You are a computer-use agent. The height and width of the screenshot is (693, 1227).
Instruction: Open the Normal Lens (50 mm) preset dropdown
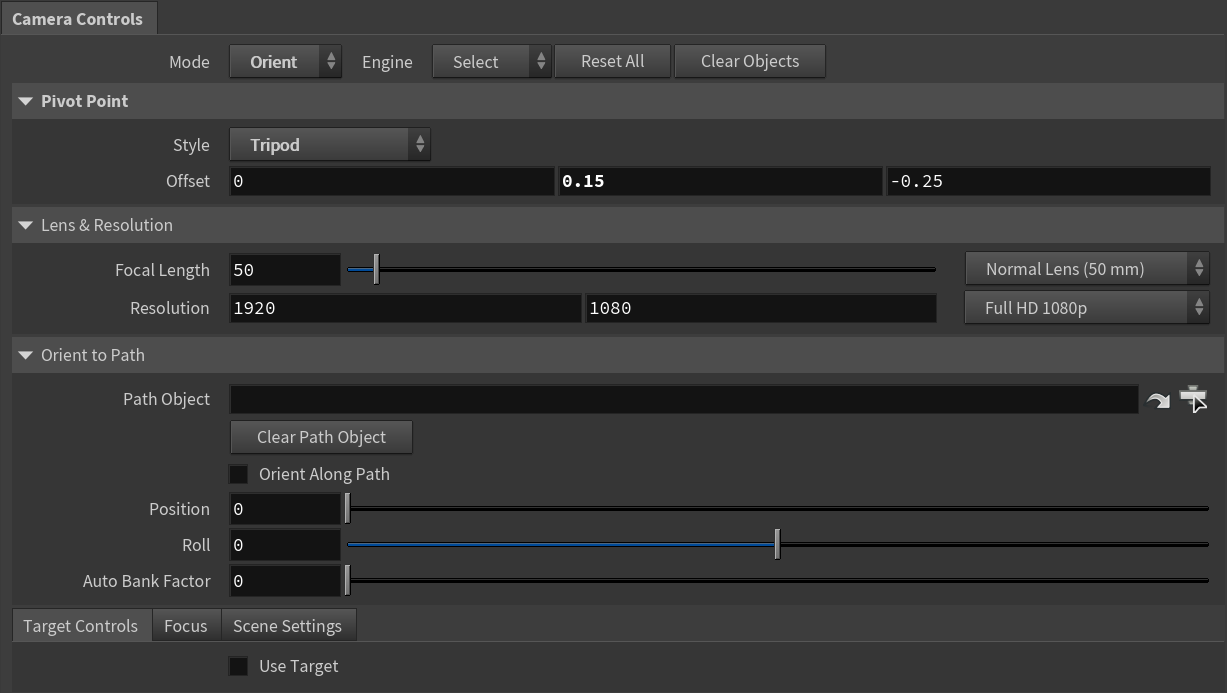point(1087,269)
